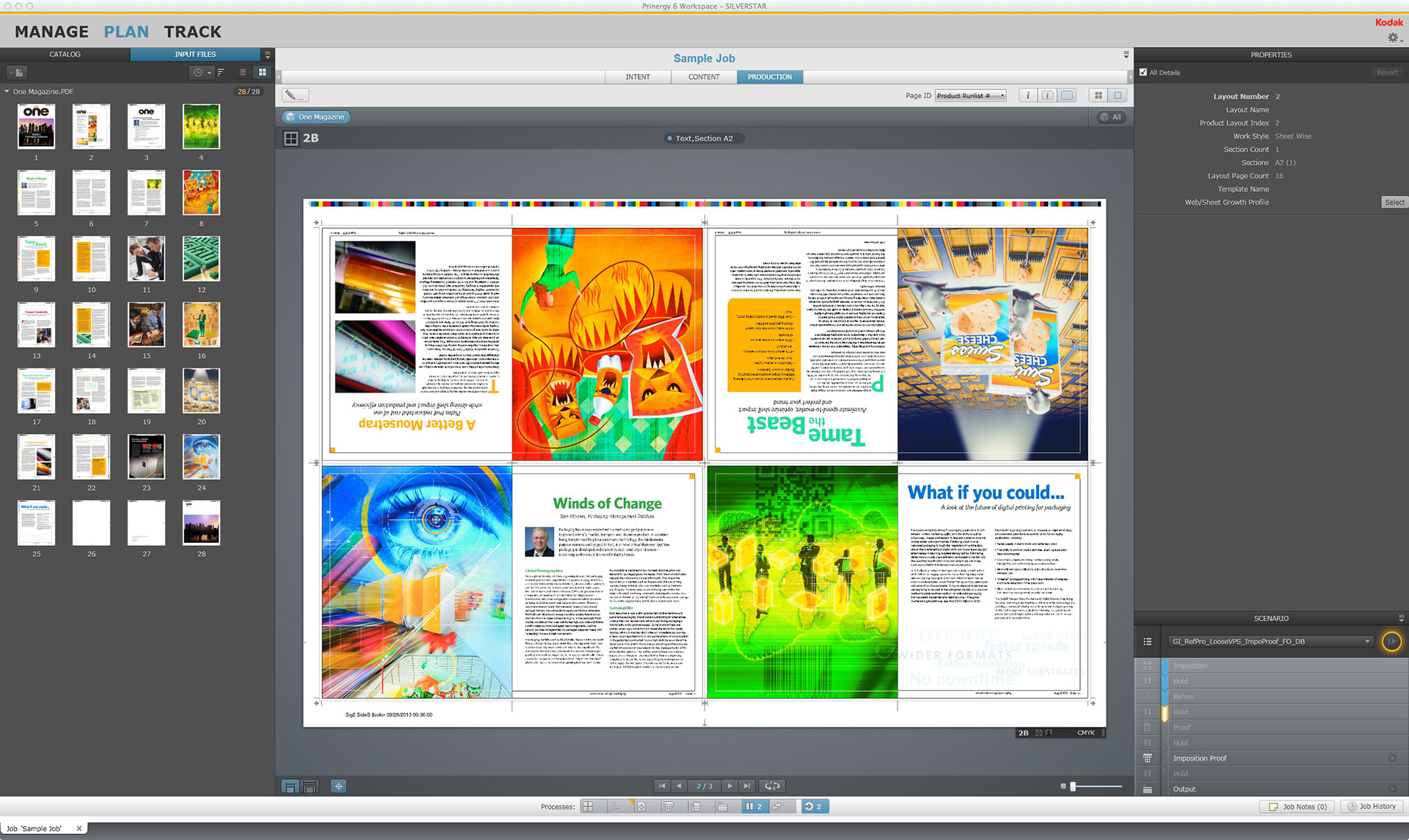Open Job History
The width and height of the screenshot is (1409, 840).
click(x=1370, y=806)
